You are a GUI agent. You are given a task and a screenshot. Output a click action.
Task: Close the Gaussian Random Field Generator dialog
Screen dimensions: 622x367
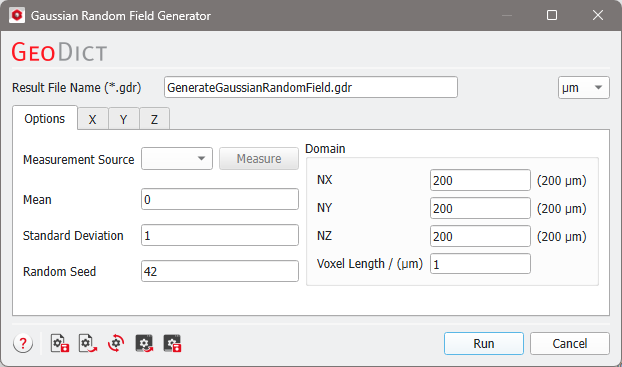pos(598,15)
